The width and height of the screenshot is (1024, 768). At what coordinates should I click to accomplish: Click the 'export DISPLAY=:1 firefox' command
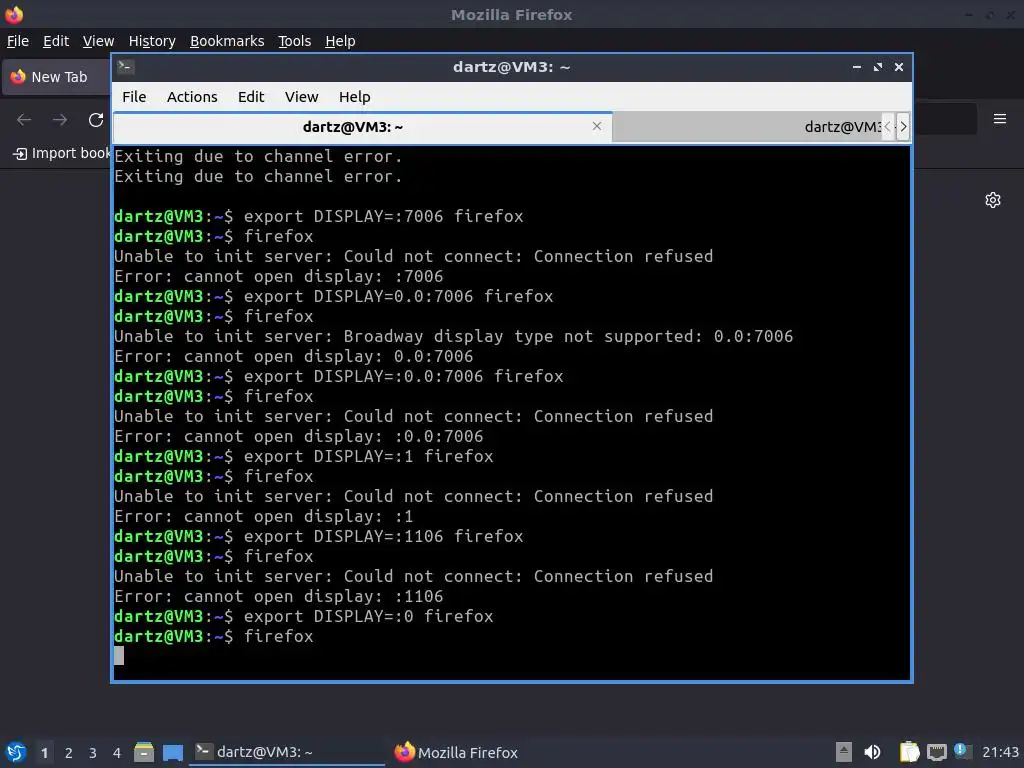click(x=368, y=456)
